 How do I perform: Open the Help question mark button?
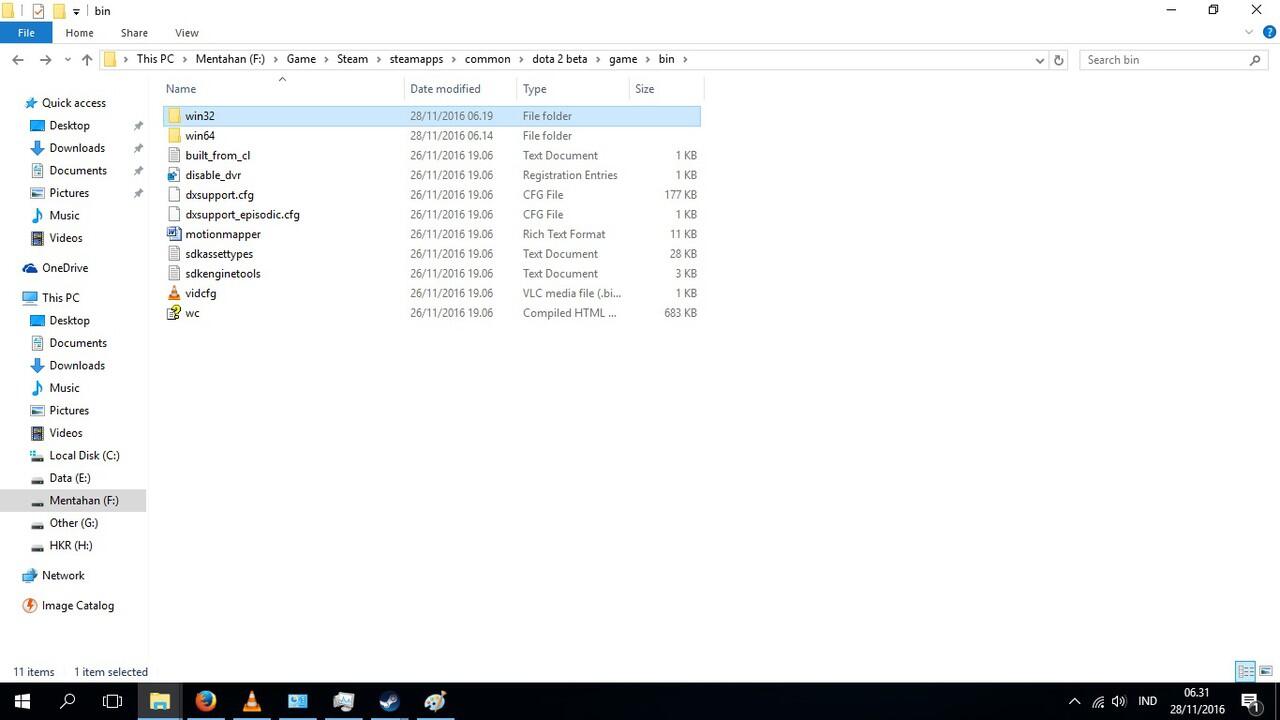coord(1267,33)
